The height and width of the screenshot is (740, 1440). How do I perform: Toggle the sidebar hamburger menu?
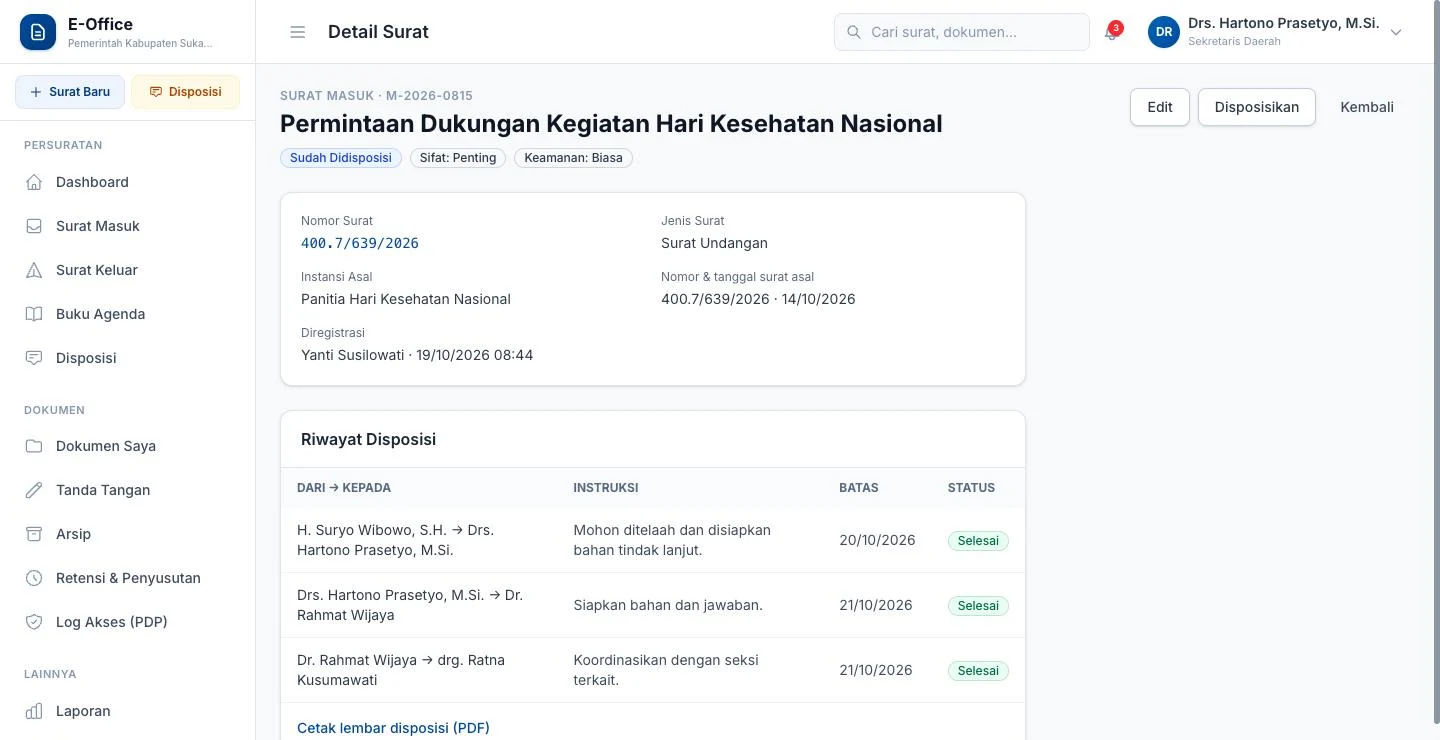[297, 32]
